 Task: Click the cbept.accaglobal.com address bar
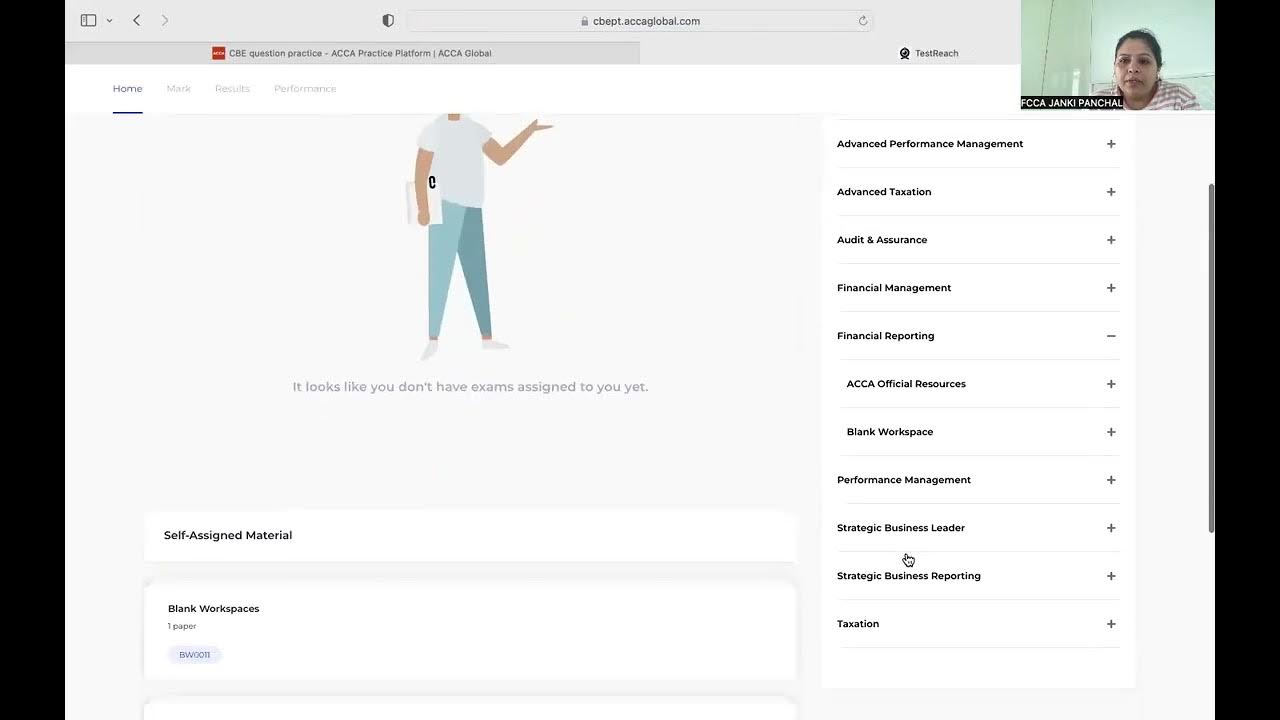(640, 21)
